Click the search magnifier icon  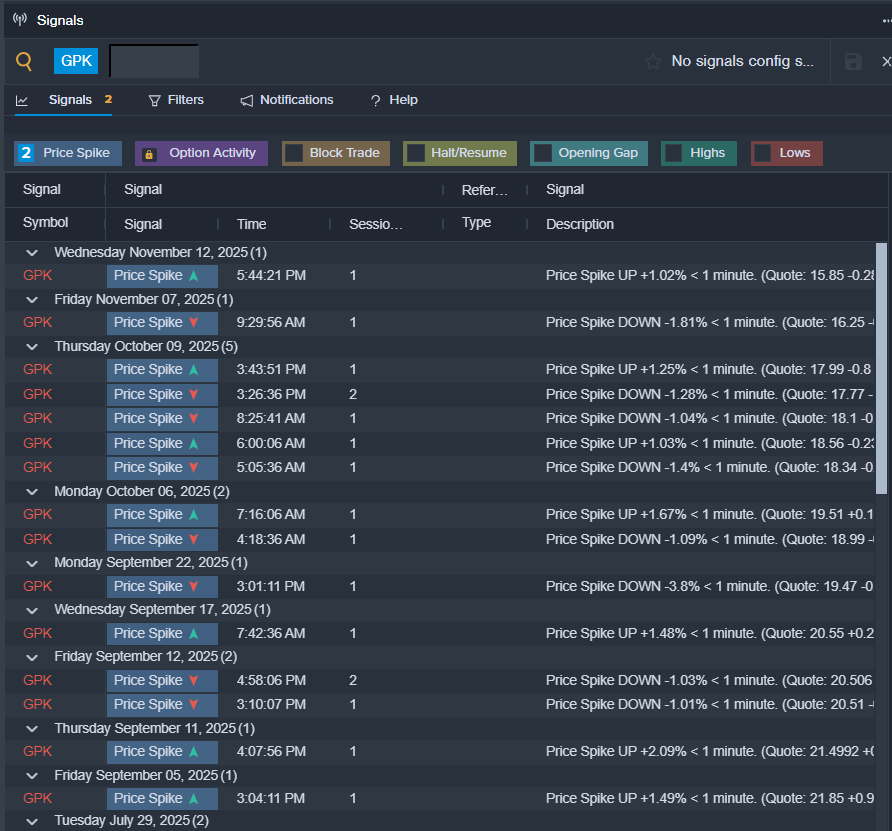[x=25, y=62]
